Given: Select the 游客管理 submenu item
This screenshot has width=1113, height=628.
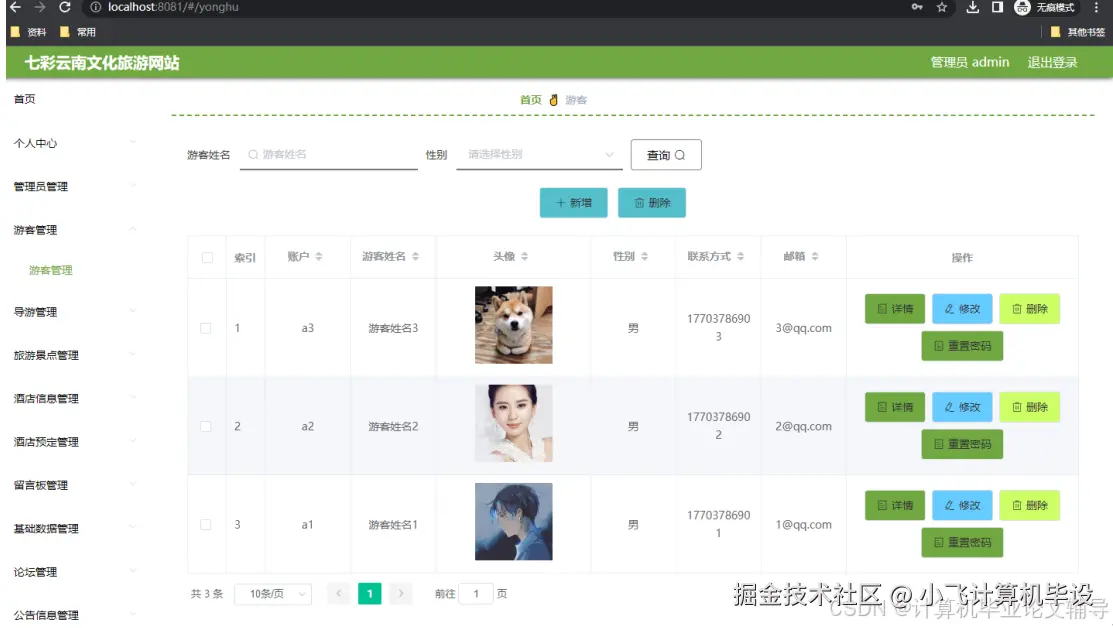Looking at the screenshot, I should tap(50, 270).
